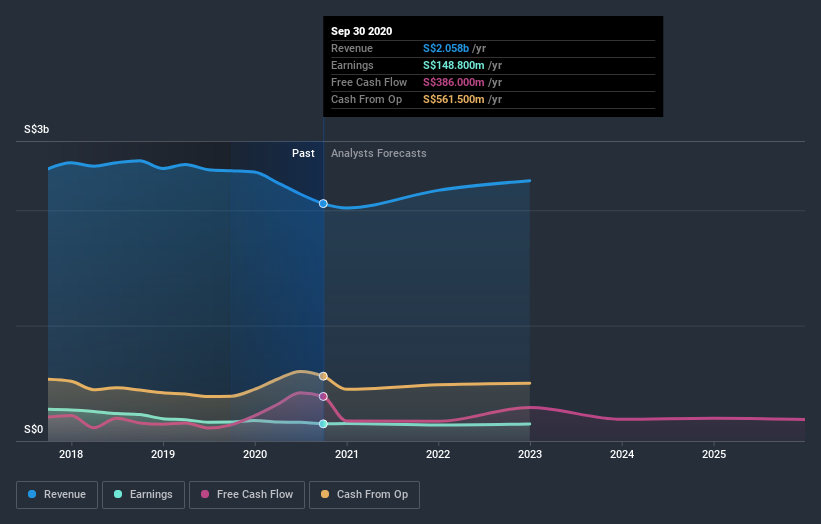This screenshot has width=821, height=524.
Task: Toggle the Earnings series legend button
Action: (143, 495)
